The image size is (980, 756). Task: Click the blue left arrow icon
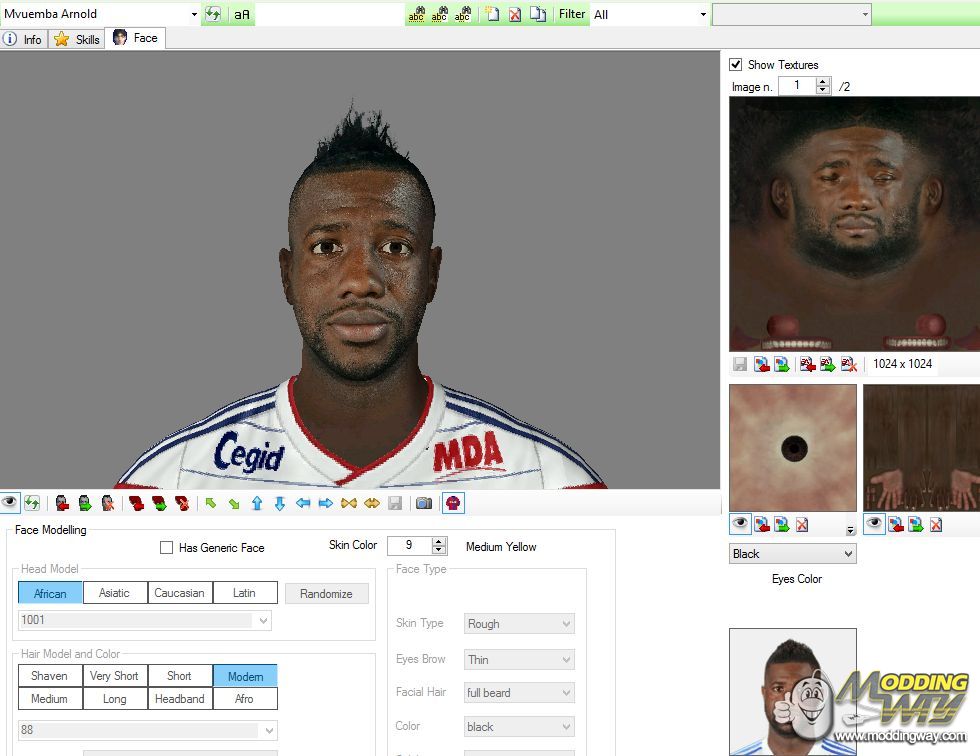click(303, 503)
